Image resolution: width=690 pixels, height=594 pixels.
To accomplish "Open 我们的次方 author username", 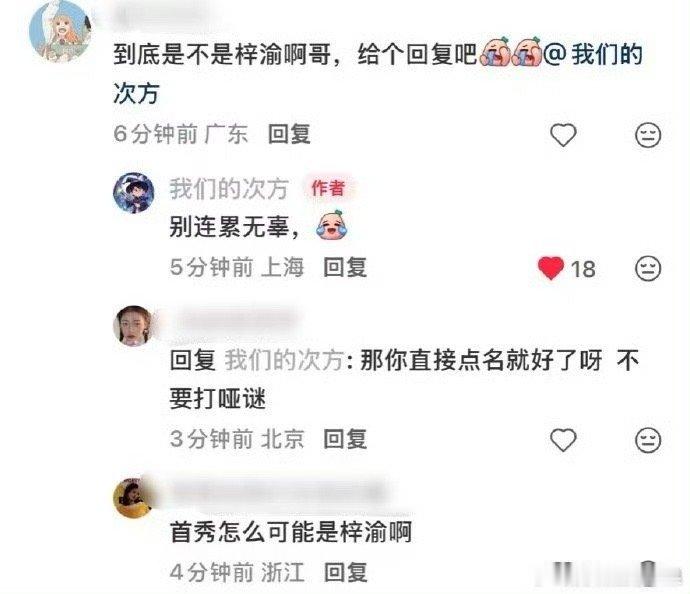I will (229, 188).
